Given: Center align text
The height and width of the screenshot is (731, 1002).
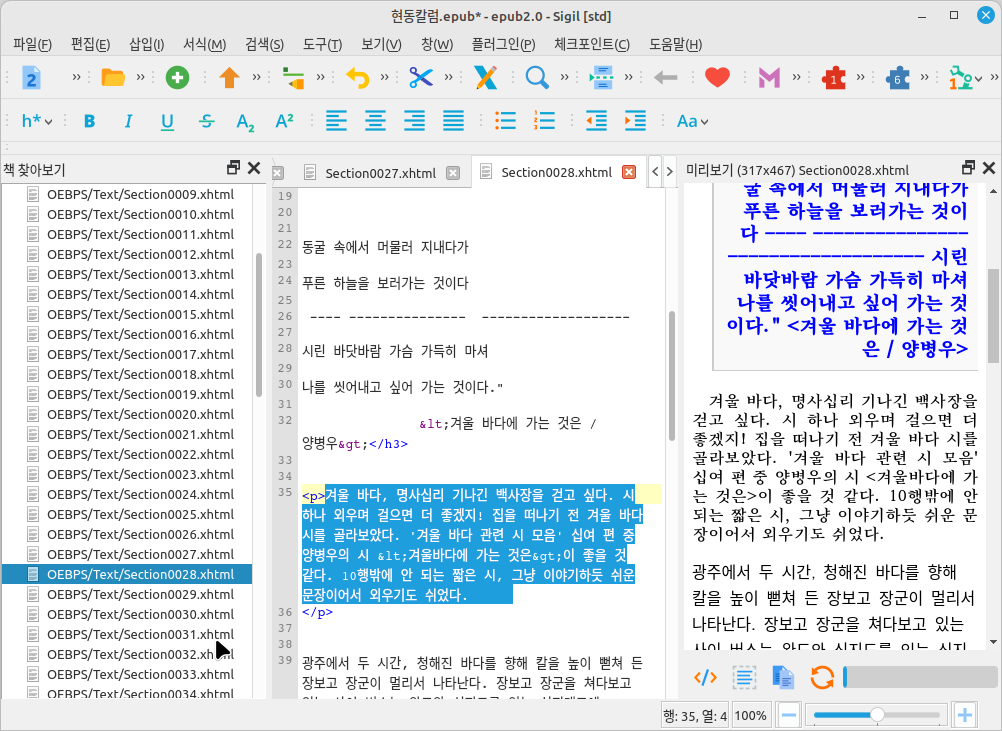Looking at the screenshot, I should pos(375,121).
